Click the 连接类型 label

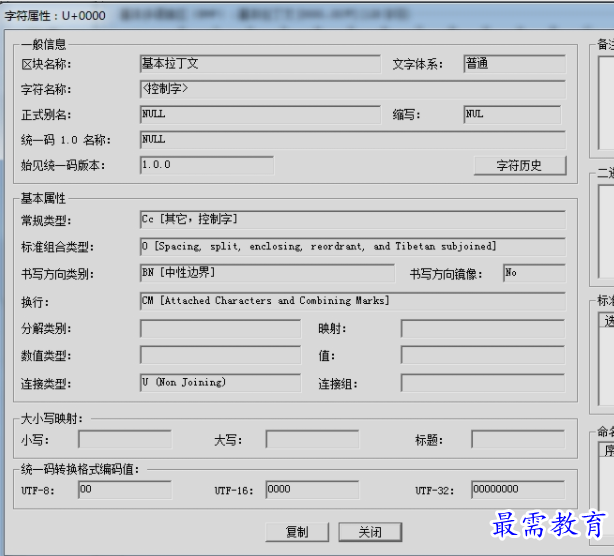(46, 384)
